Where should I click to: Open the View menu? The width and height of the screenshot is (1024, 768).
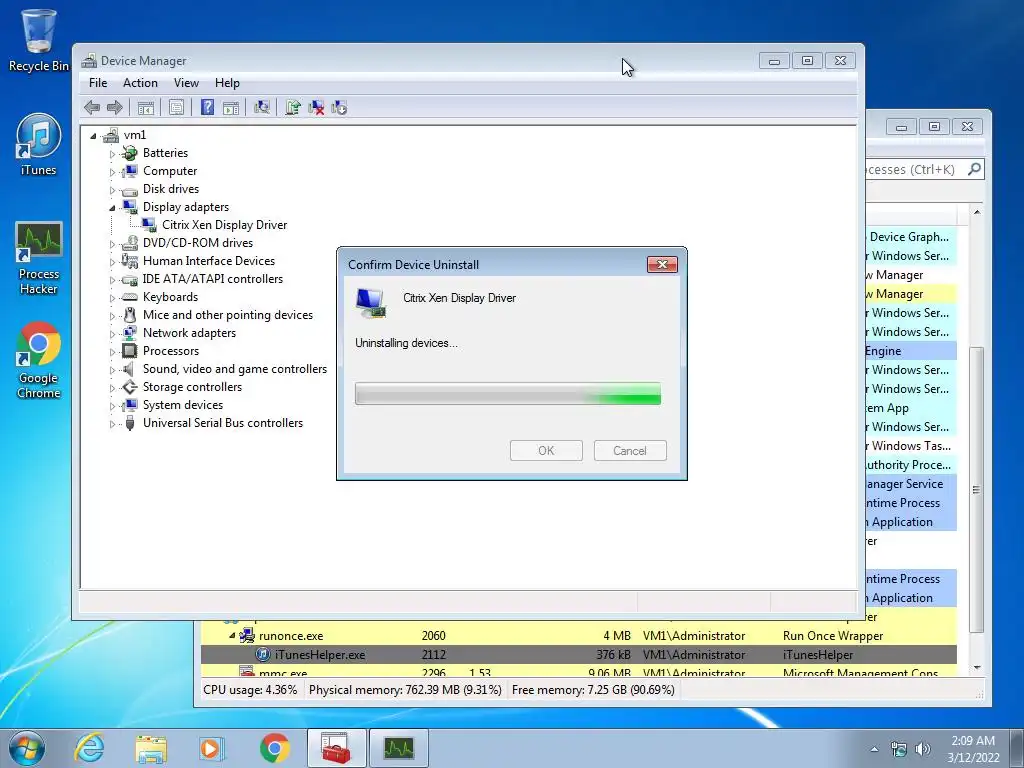click(x=186, y=83)
